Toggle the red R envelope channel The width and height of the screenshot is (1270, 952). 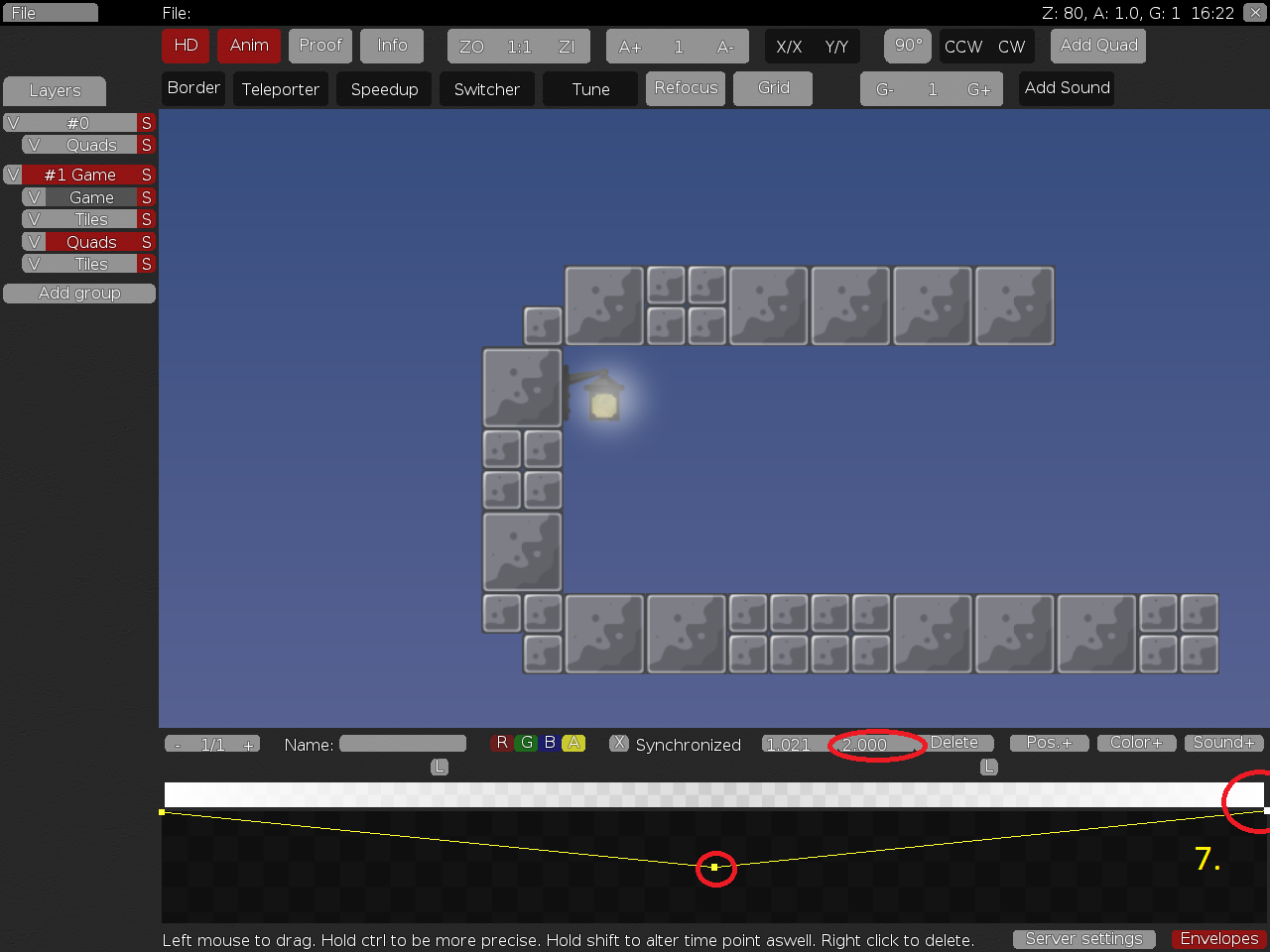[502, 743]
